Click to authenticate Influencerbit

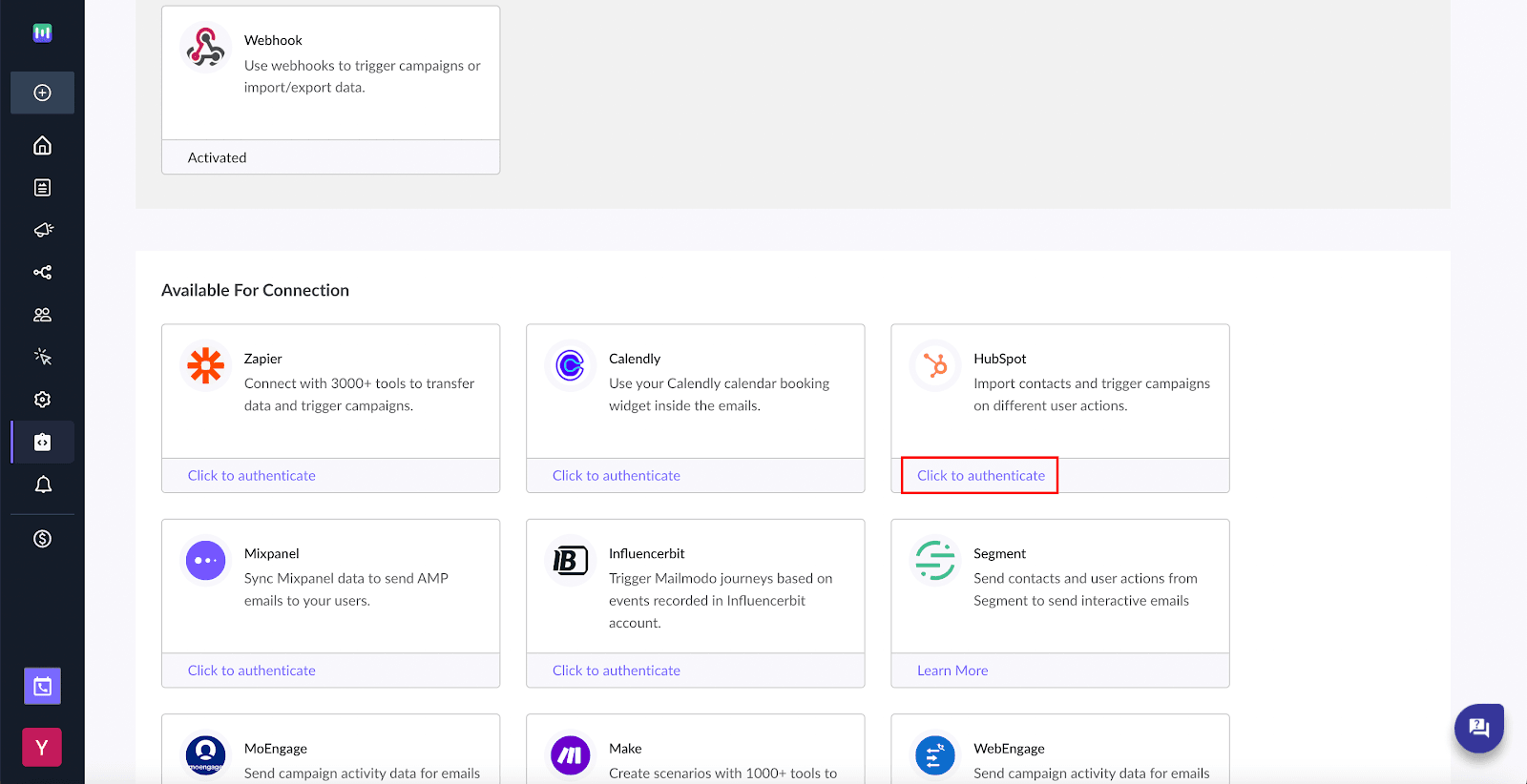[x=617, y=671]
